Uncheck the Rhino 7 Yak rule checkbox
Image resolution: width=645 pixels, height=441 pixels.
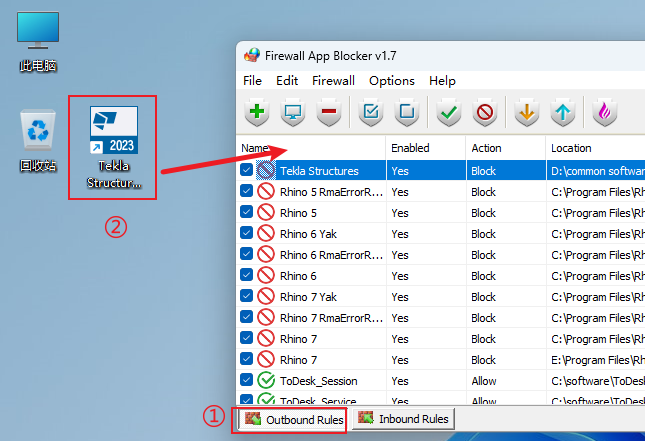246,295
